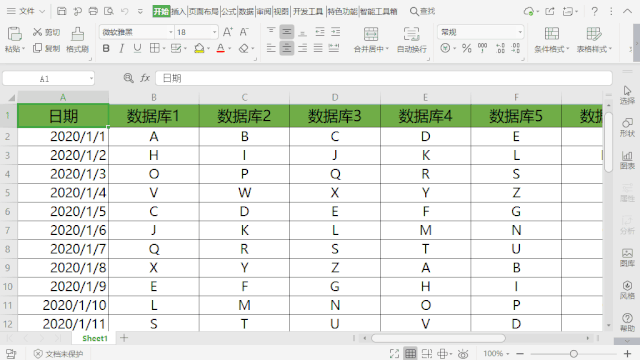Select the Sheet1 tab

point(95,338)
